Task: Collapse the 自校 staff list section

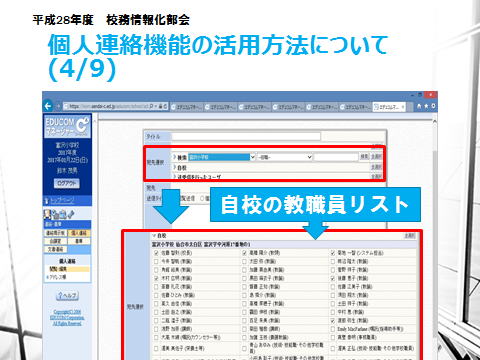Action: tap(154, 236)
